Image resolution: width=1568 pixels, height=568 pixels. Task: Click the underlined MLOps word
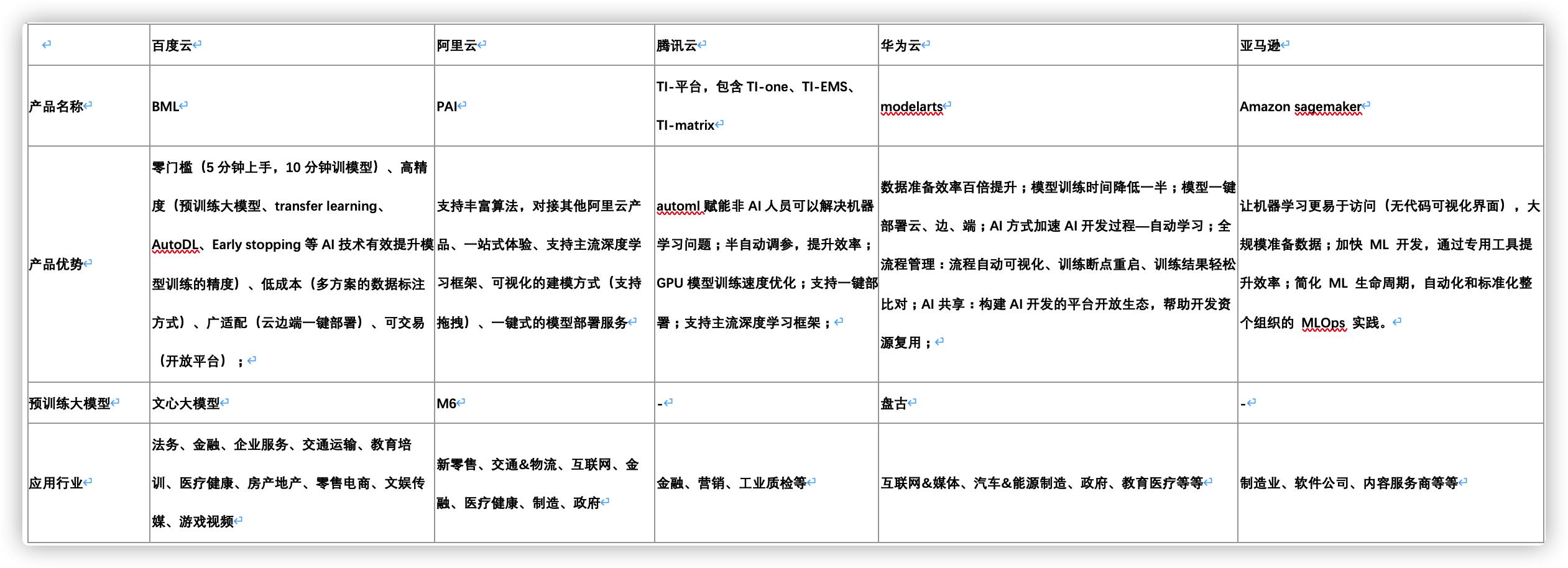[1323, 323]
